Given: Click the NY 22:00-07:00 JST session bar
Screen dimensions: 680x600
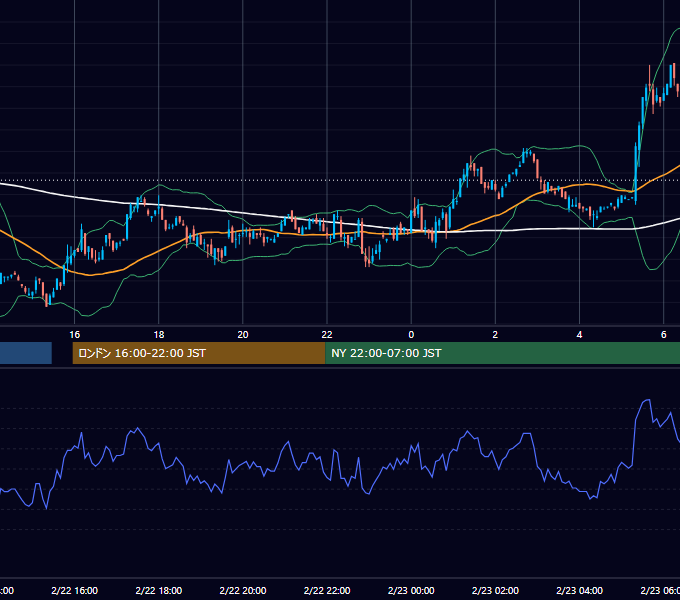Looking at the screenshot, I should (502, 353).
